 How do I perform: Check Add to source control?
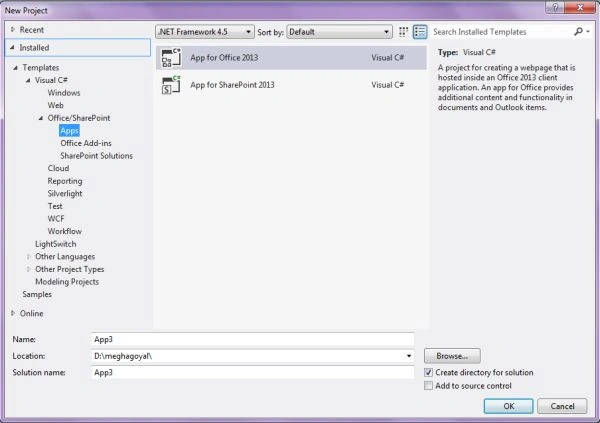click(x=429, y=385)
